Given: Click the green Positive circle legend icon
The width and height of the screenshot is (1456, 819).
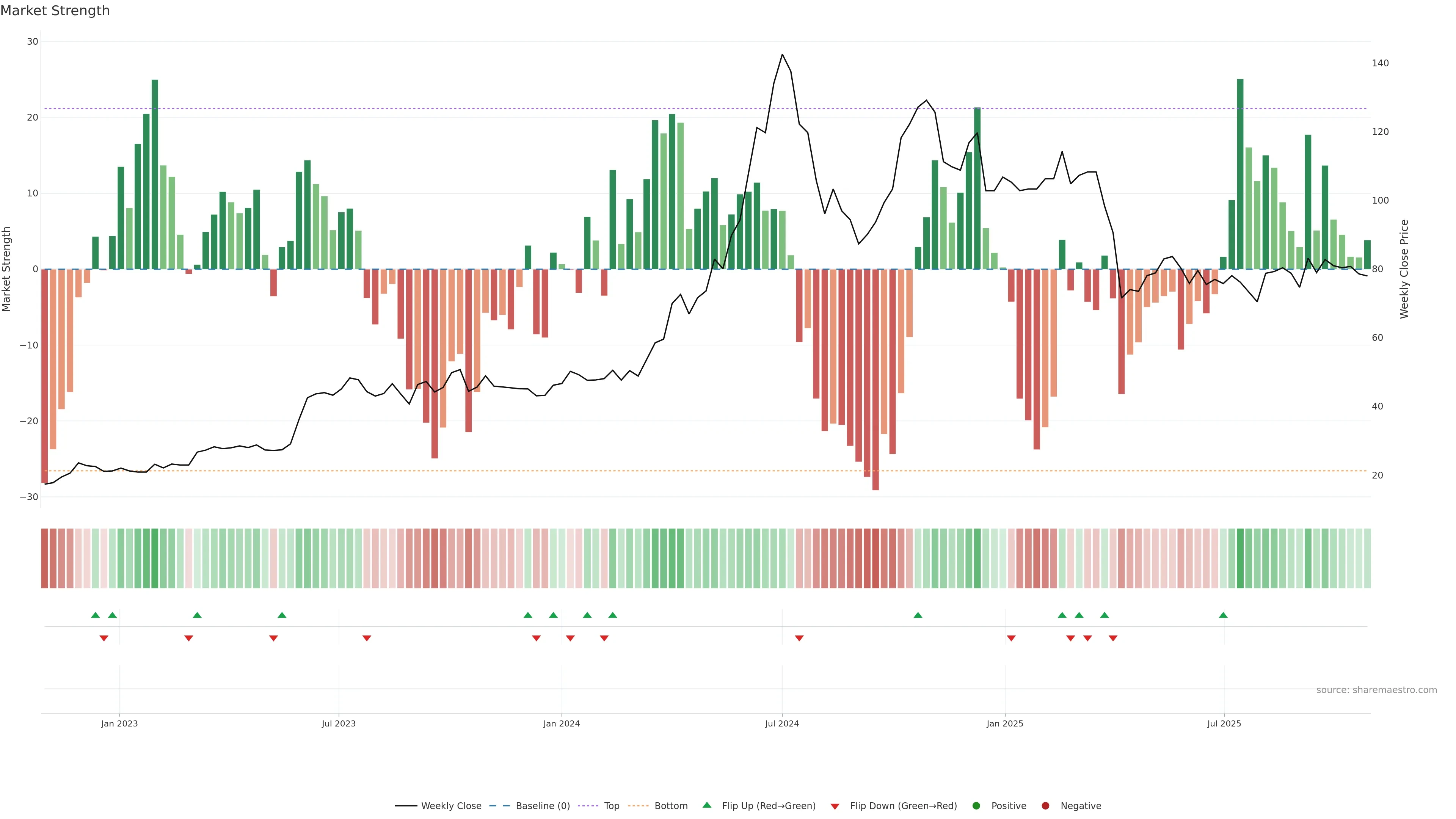Looking at the screenshot, I should tap(976, 805).
